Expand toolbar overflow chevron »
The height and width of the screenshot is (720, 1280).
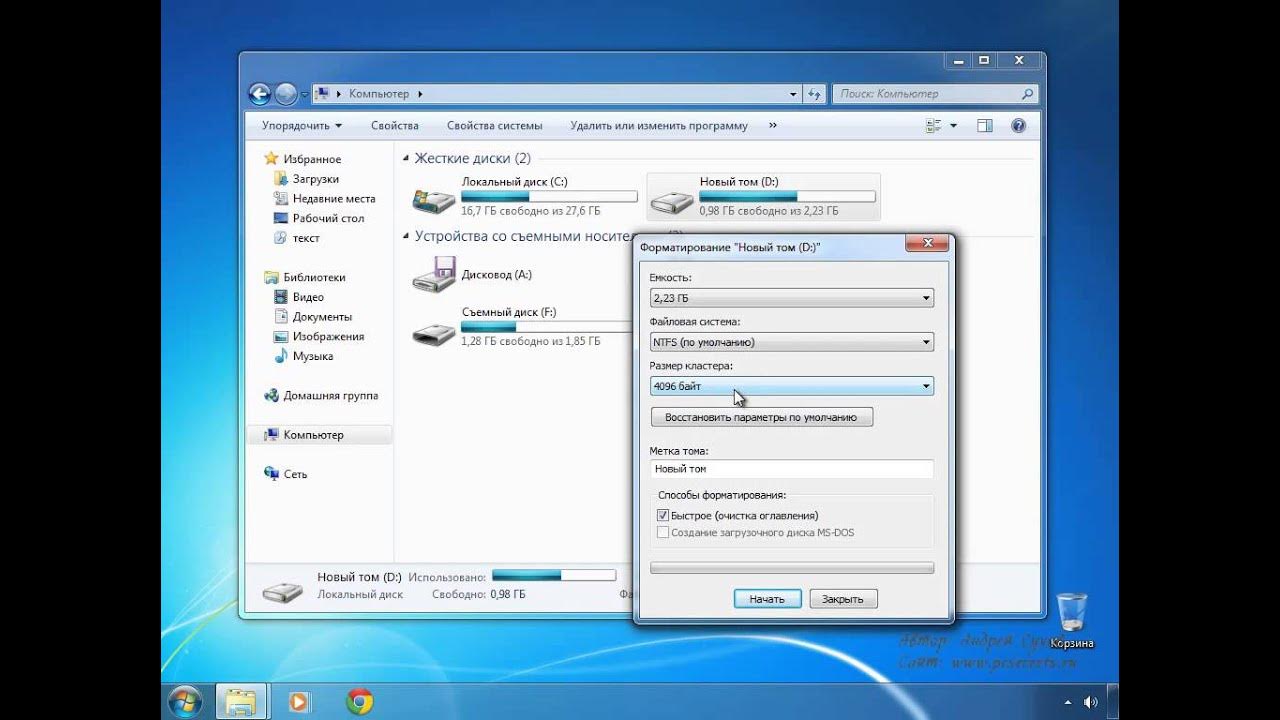tap(772, 126)
